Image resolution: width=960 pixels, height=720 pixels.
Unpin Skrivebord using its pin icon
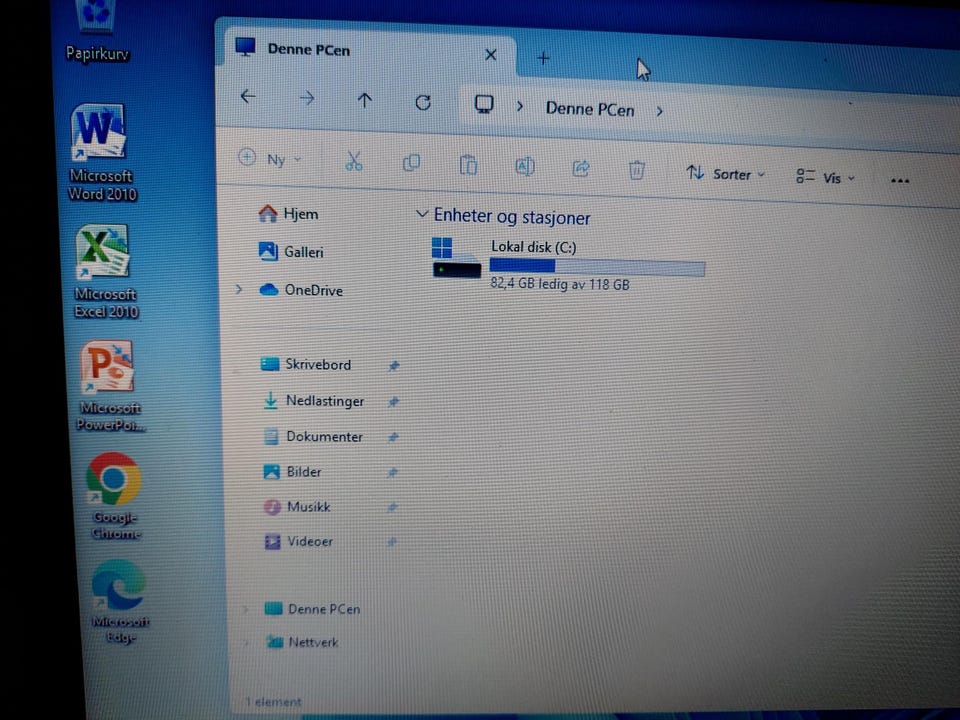pos(394,366)
